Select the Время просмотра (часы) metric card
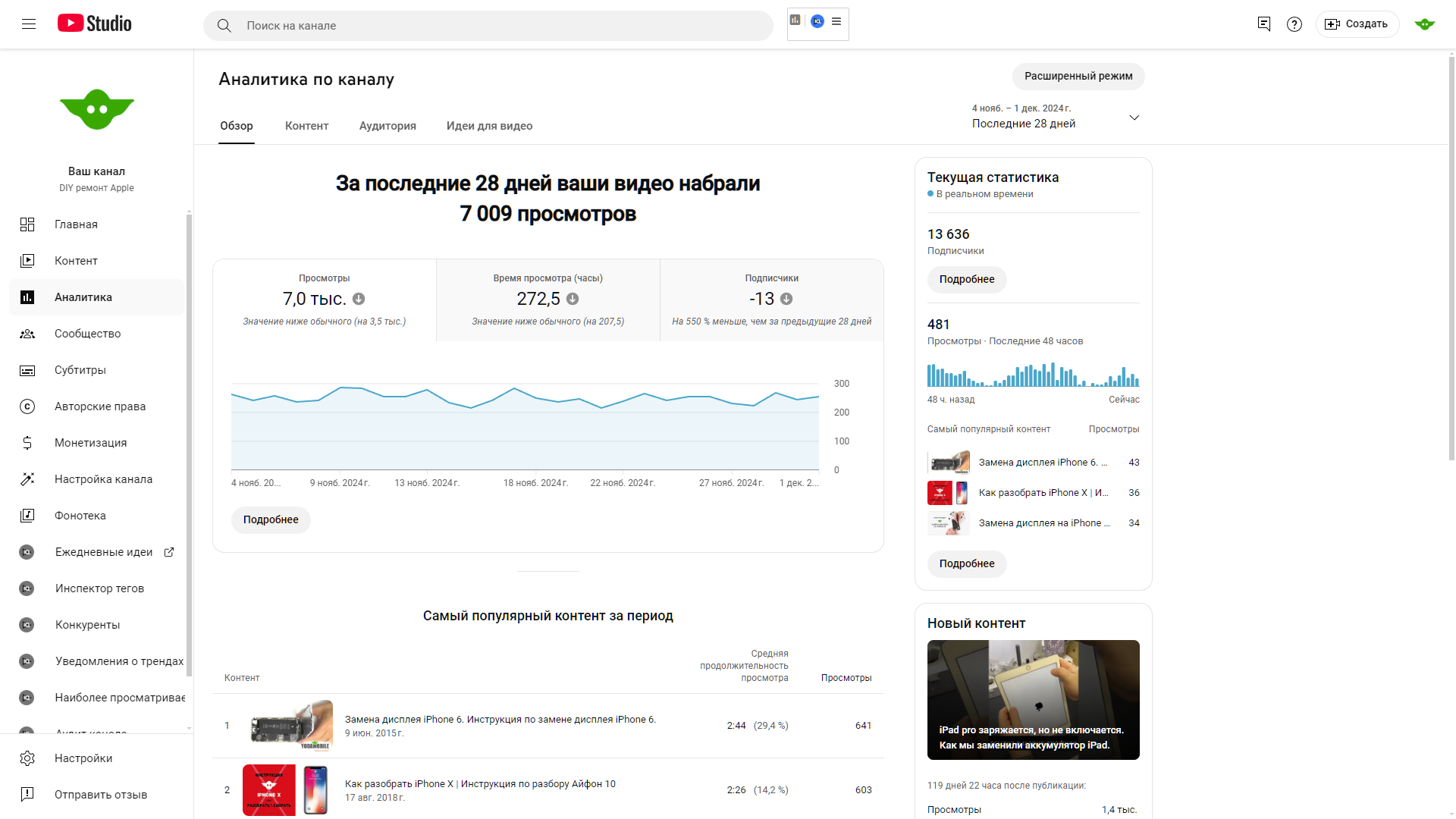This screenshot has height=819, width=1456. pos(548,300)
